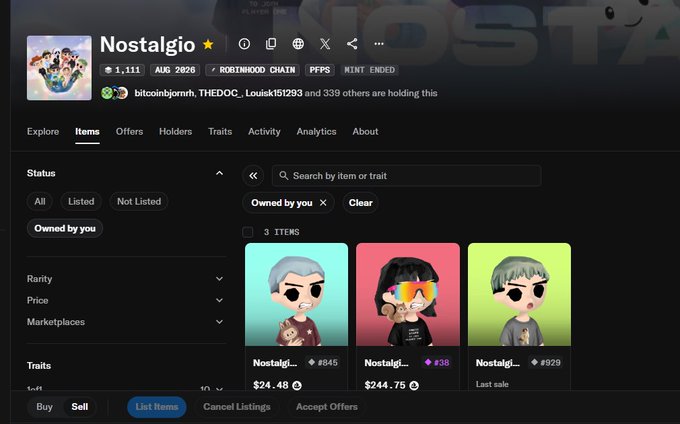The height and width of the screenshot is (424, 680).
Task: Click the AUG 2026 date badge
Action: tap(175, 70)
